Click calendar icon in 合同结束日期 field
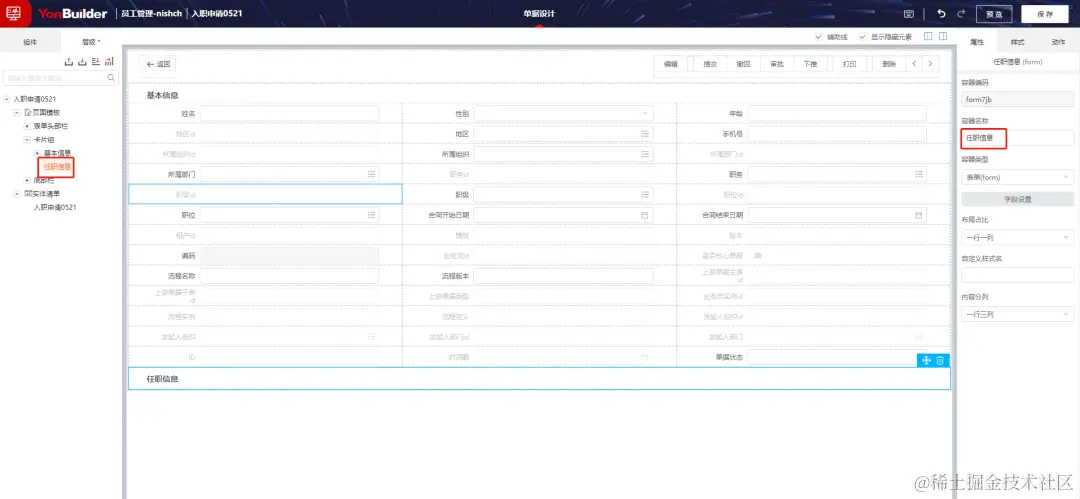Viewport: 1080px width, 499px height. (x=918, y=215)
